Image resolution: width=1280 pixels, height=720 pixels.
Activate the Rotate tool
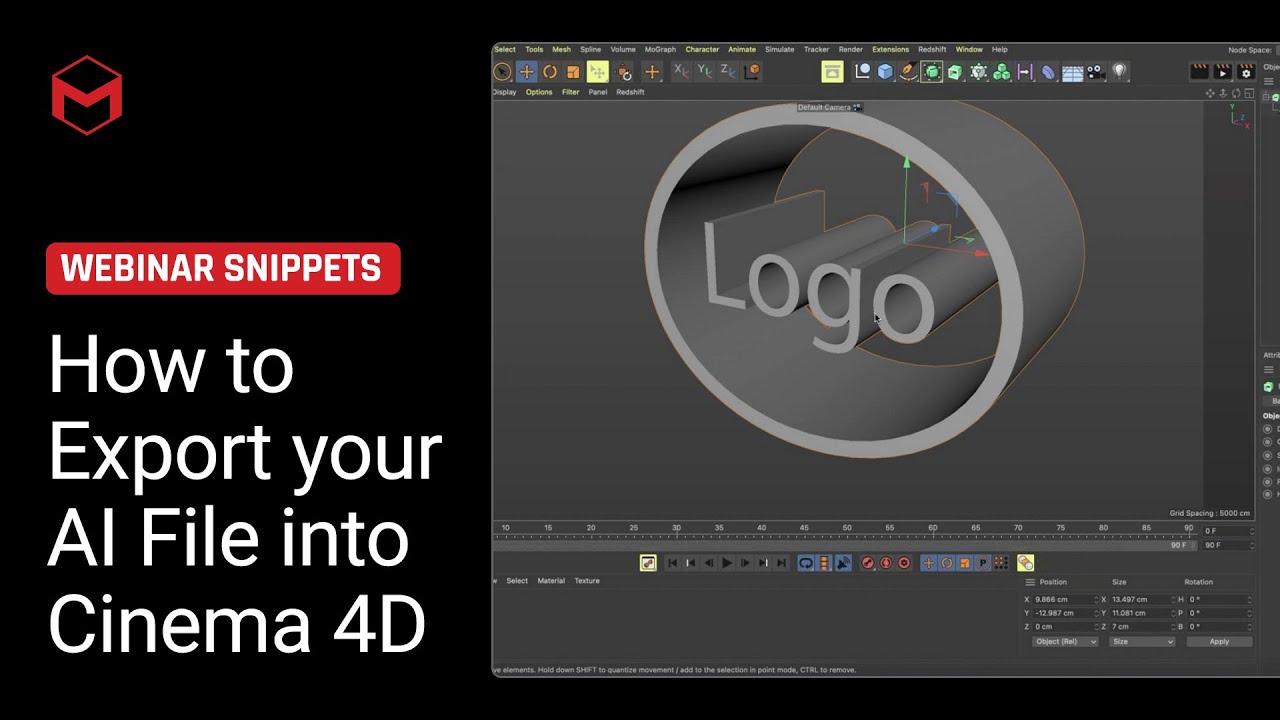click(550, 72)
